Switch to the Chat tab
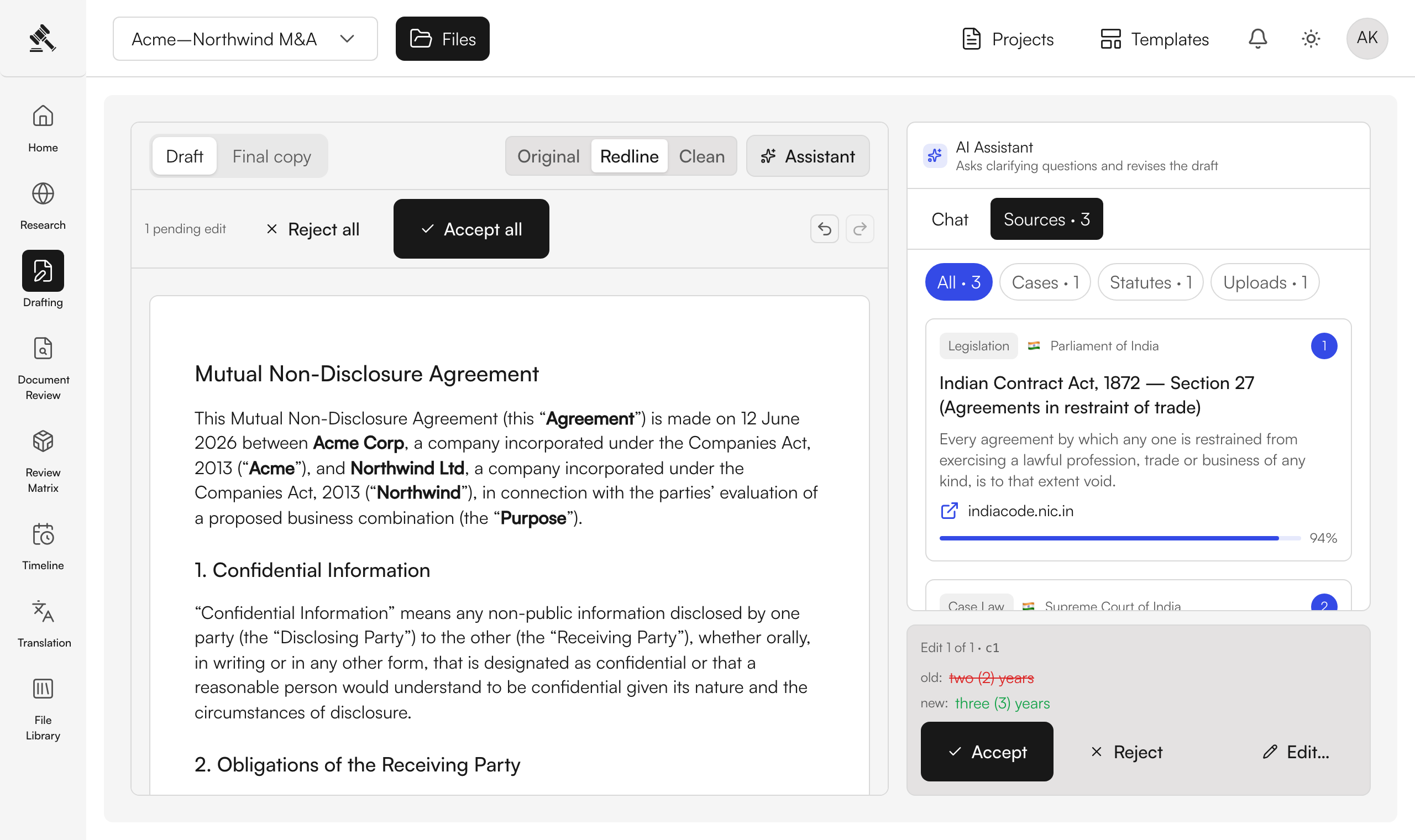This screenshot has height=840, width=1415. [x=950, y=219]
